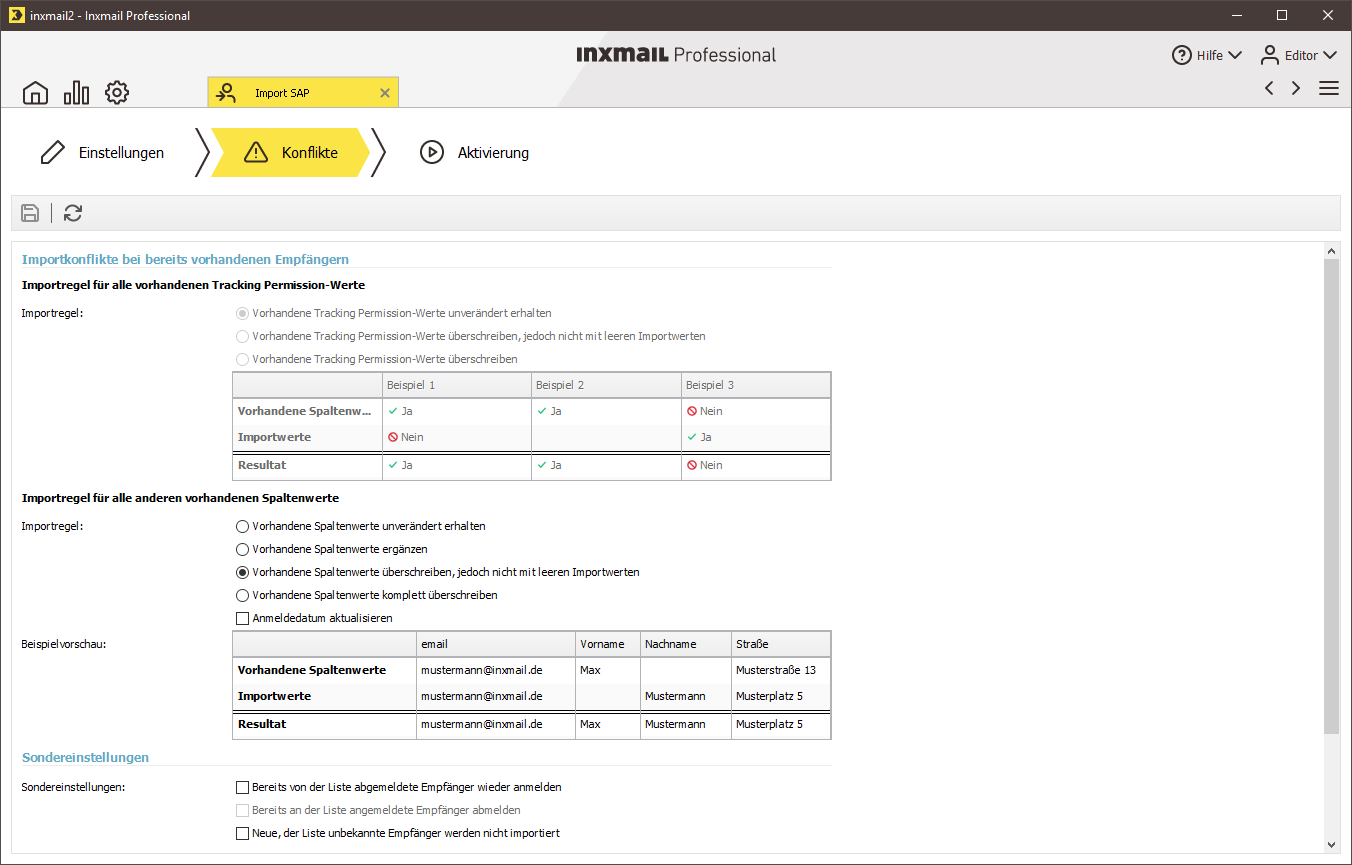
Task: Click the Hilfe question mark icon
Action: tap(1182, 55)
